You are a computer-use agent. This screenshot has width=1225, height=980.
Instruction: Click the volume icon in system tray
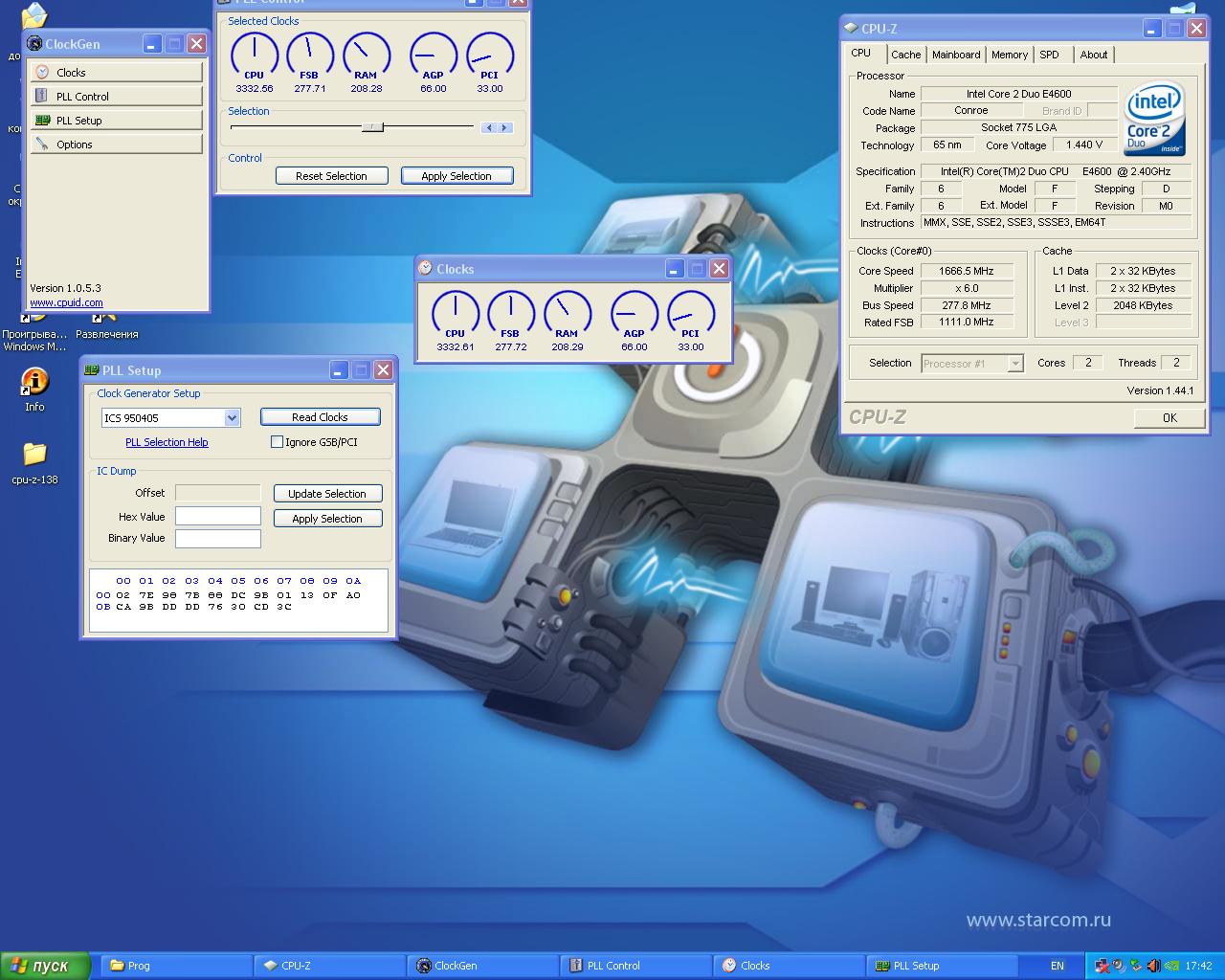1153,966
